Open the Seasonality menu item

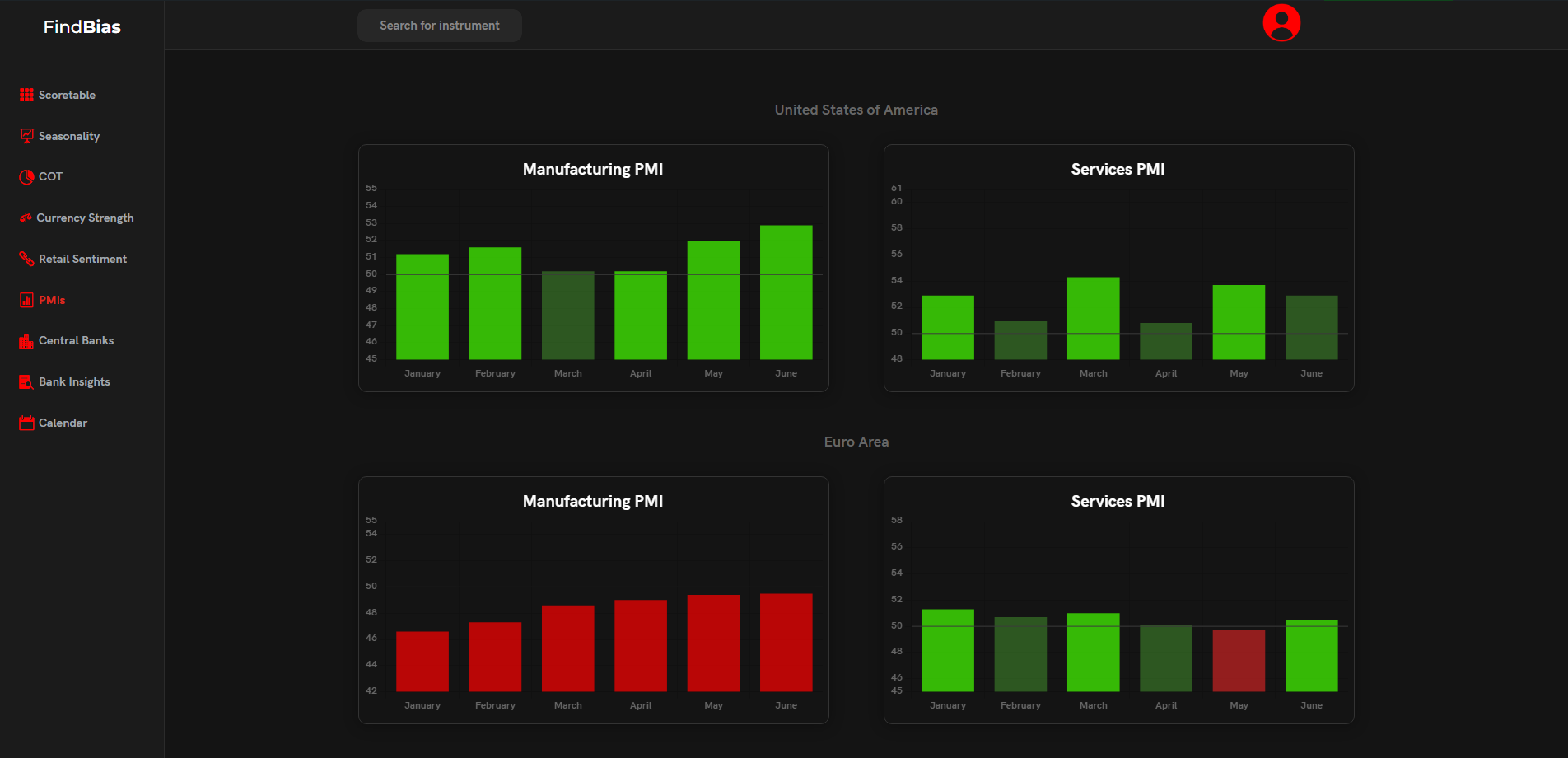coord(69,136)
